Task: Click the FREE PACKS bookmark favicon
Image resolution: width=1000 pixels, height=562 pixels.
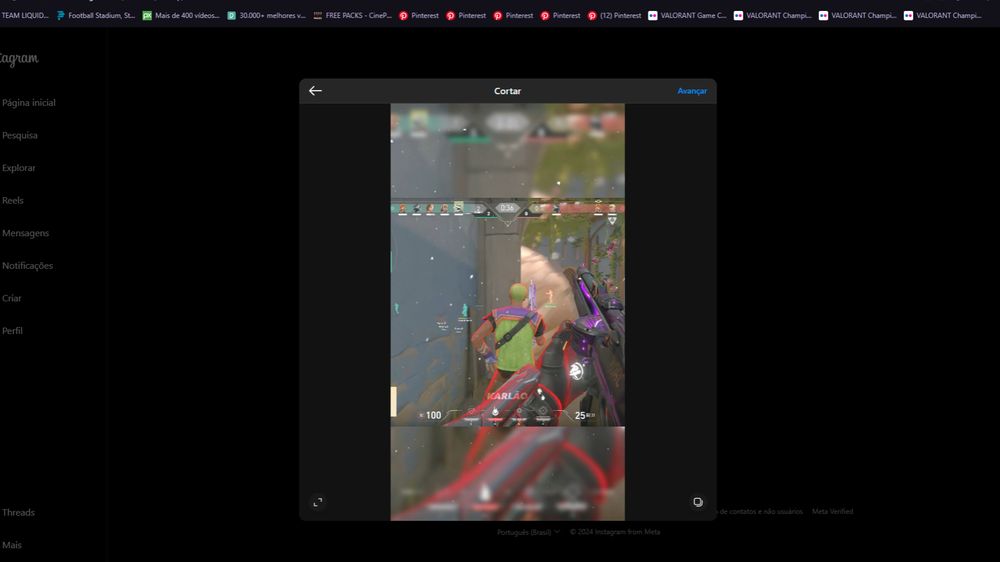Action: tap(318, 15)
